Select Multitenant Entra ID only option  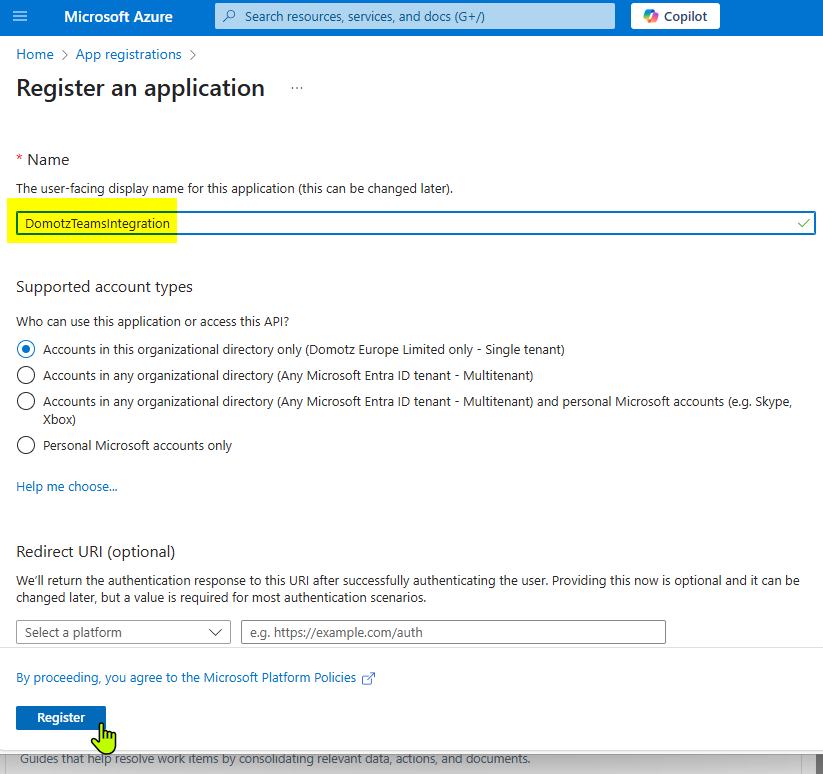(26, 376)
